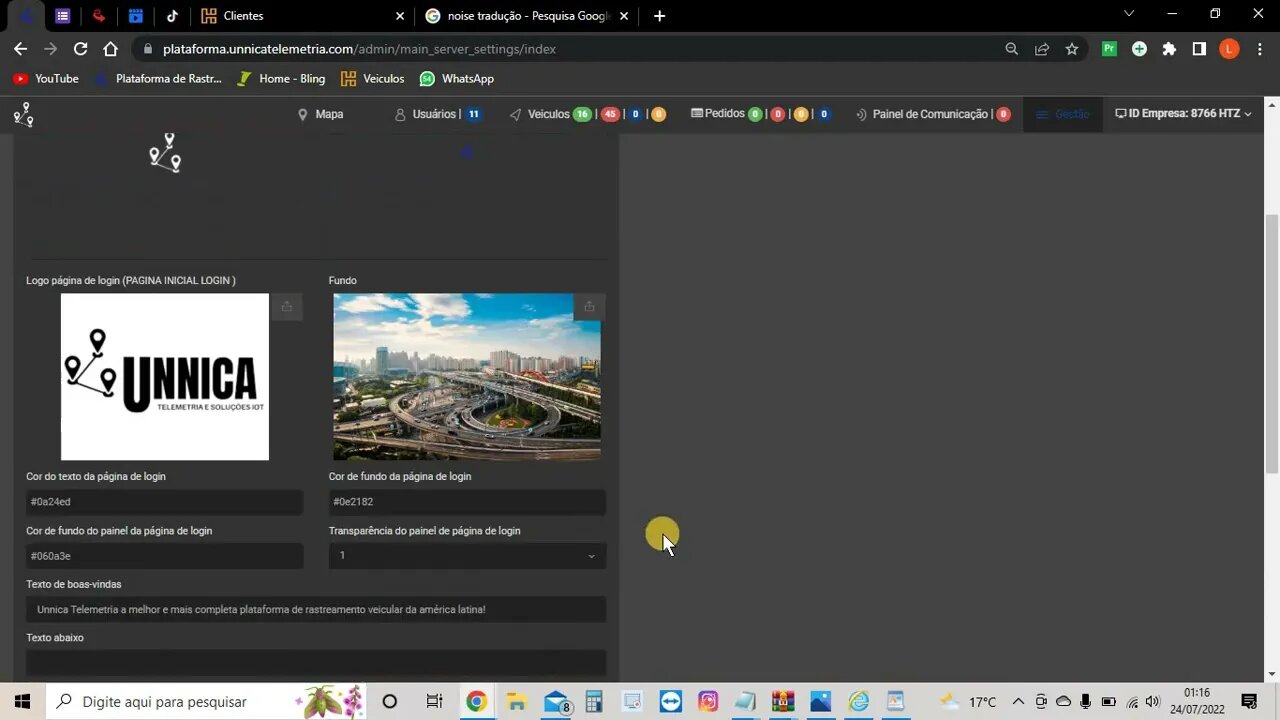Open the WhatsApp bookmark
The width and height of the screenshot is (1280, 720).
pos(457,79)
